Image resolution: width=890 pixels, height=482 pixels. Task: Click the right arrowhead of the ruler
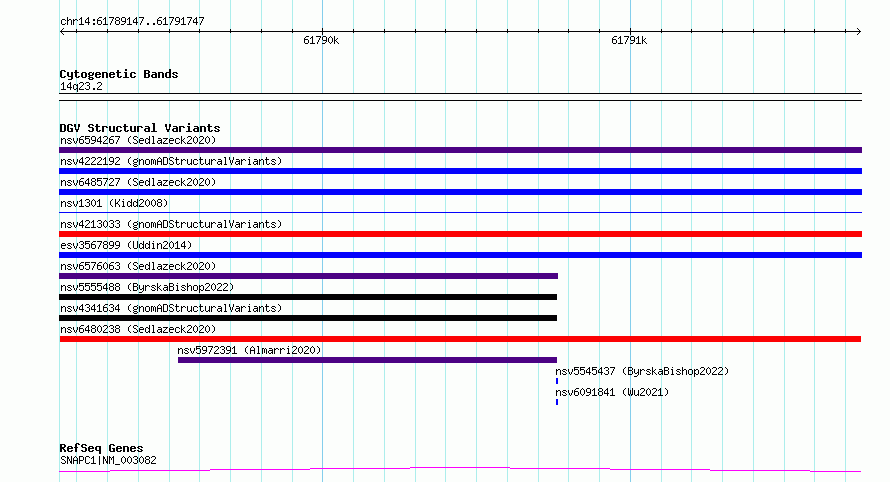858,32
